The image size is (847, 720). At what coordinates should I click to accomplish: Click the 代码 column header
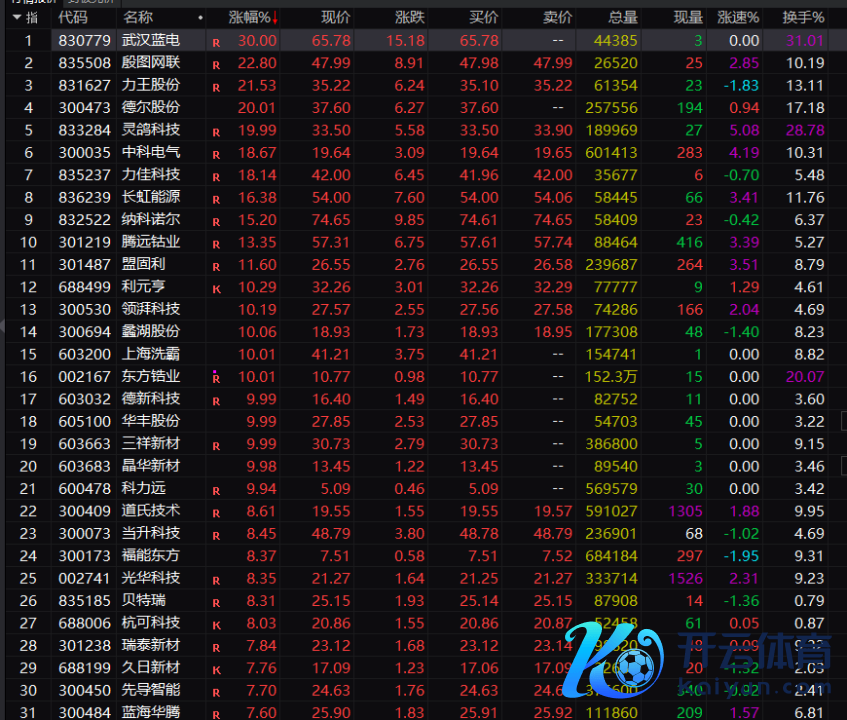coord(73,17)
